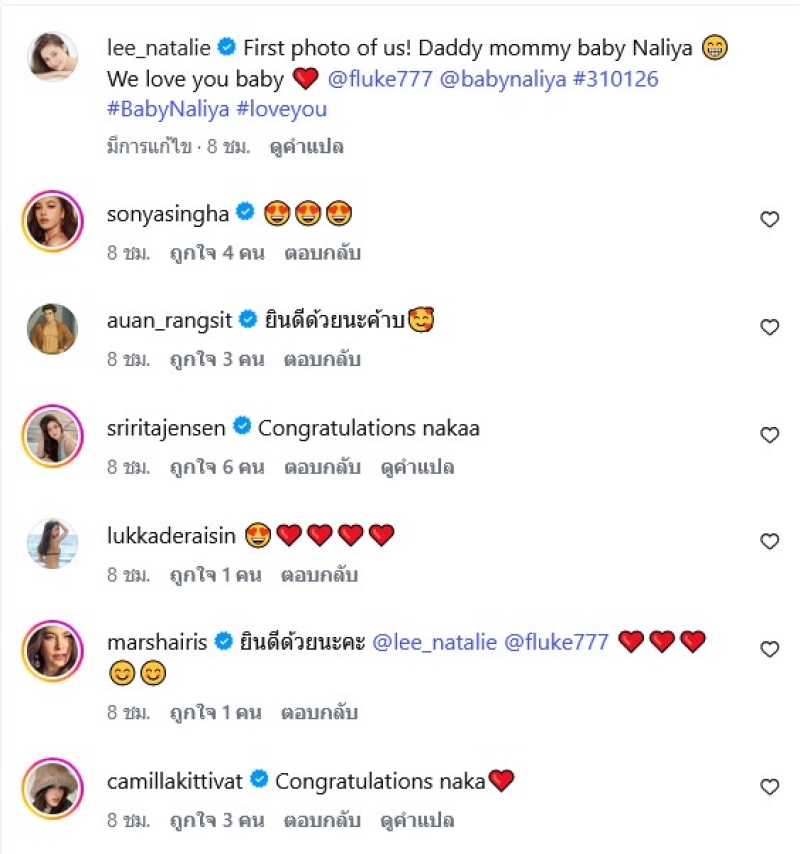Open sonyasingha's profile avatar
The height and width of the screenshot is (854, 800).
point(52,221)
